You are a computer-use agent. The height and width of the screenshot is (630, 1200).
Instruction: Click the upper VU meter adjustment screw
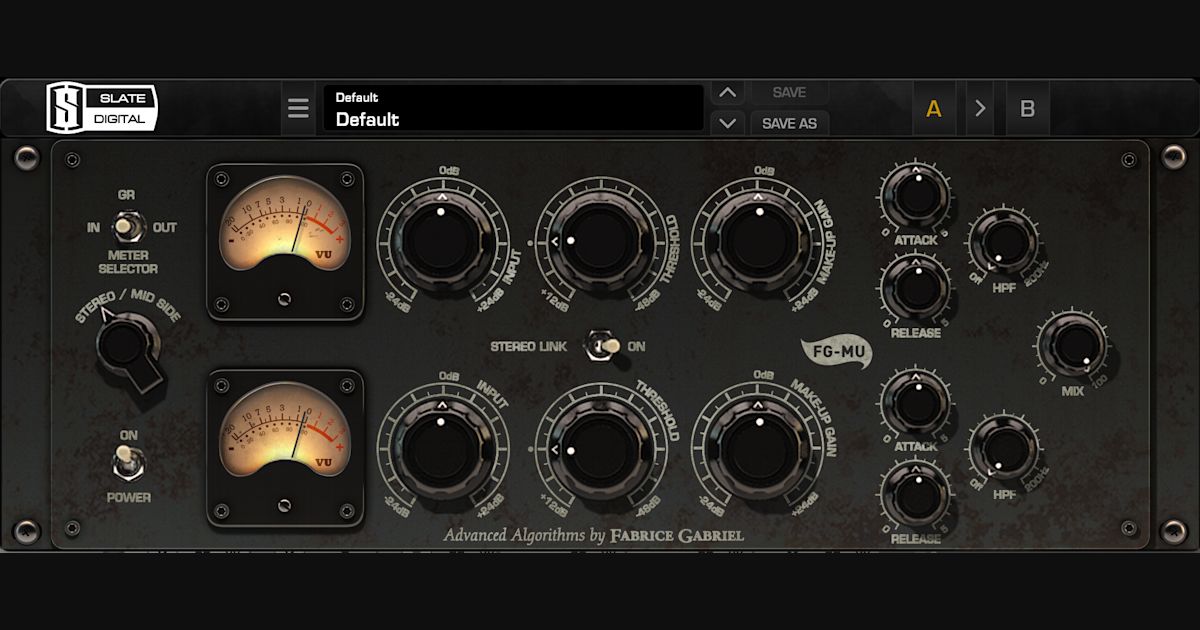pos(285,298)
